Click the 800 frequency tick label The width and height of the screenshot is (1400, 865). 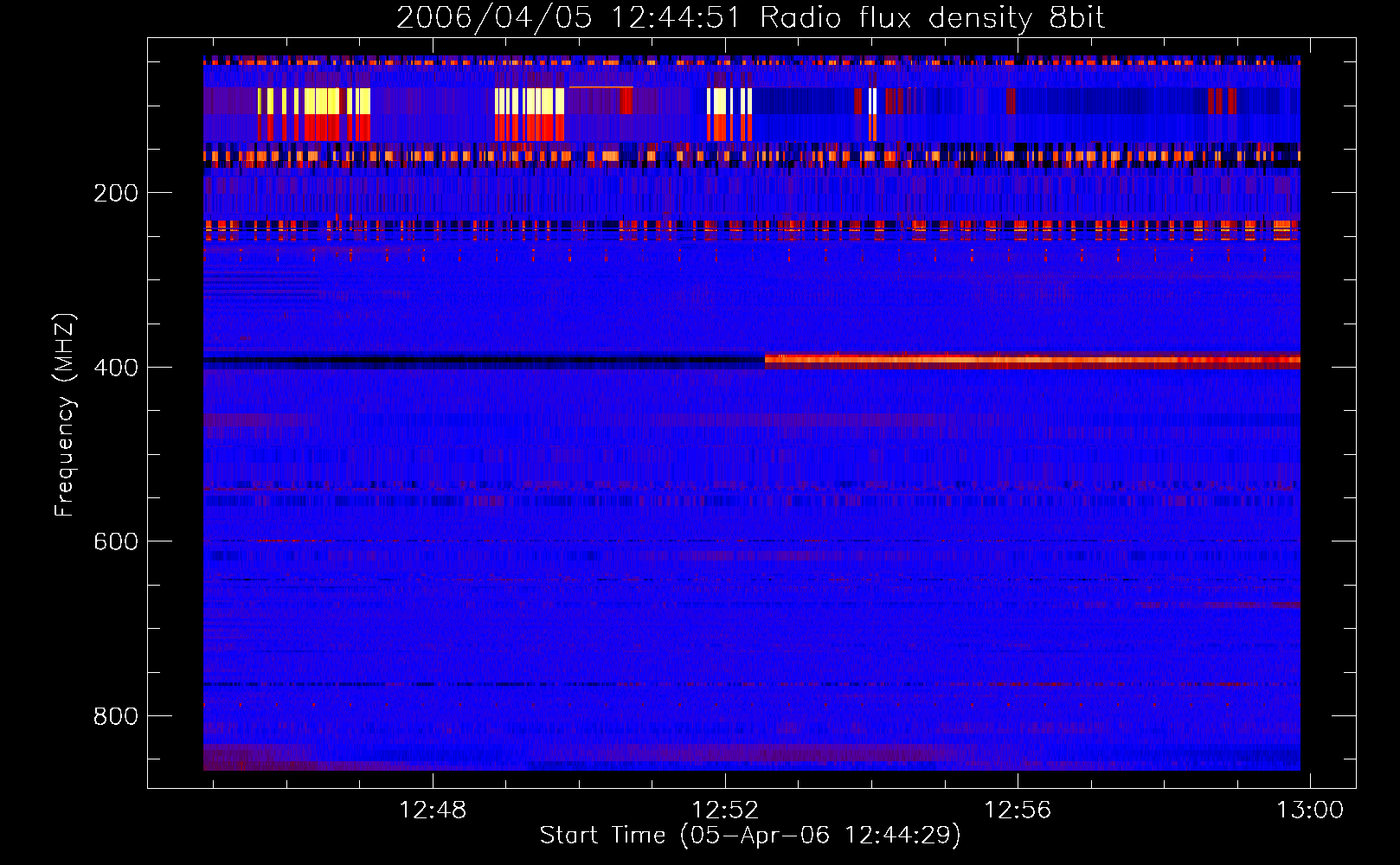click(116, 716)
